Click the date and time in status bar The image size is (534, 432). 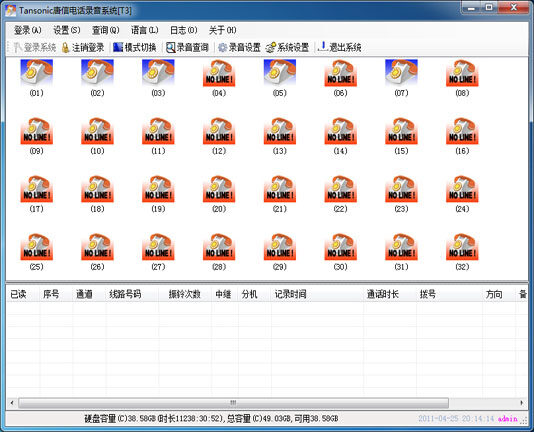(456, 419)
